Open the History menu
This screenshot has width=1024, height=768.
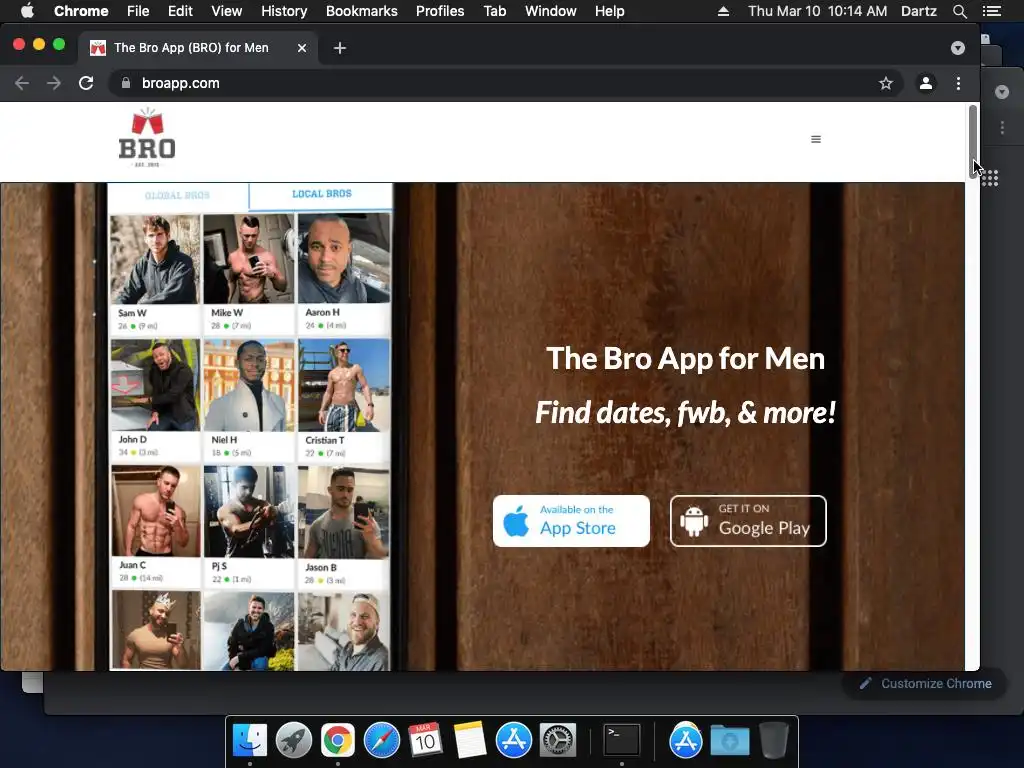284,11
